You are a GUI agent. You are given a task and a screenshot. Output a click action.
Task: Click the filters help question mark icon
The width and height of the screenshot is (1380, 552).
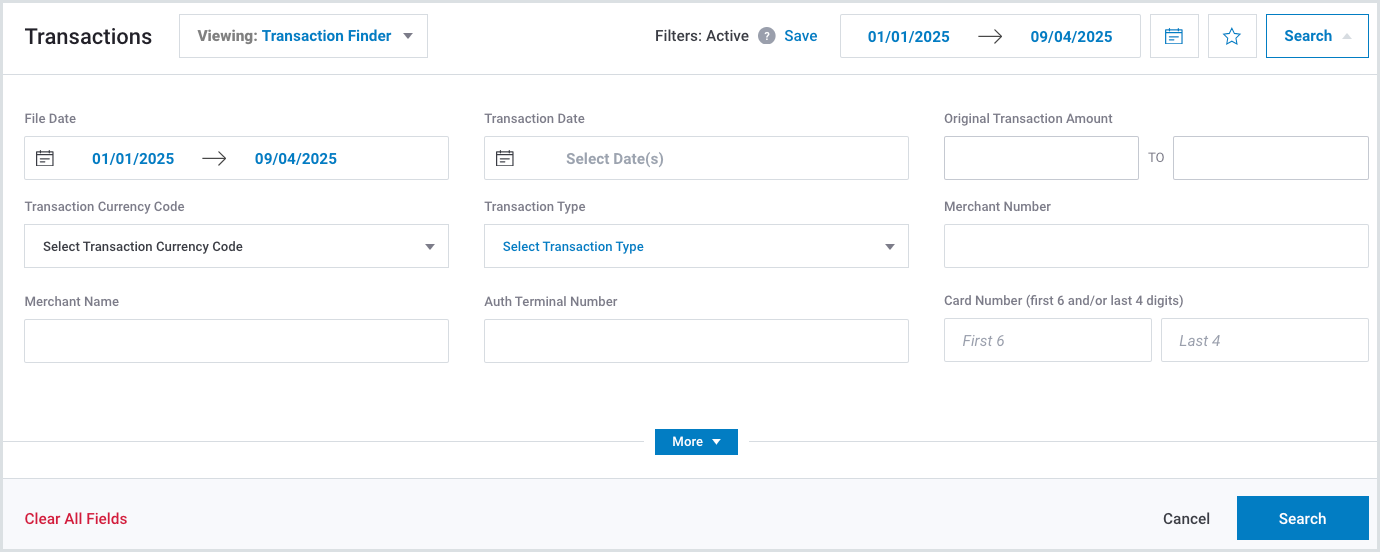pyautogui.click(x=766, y=36)
